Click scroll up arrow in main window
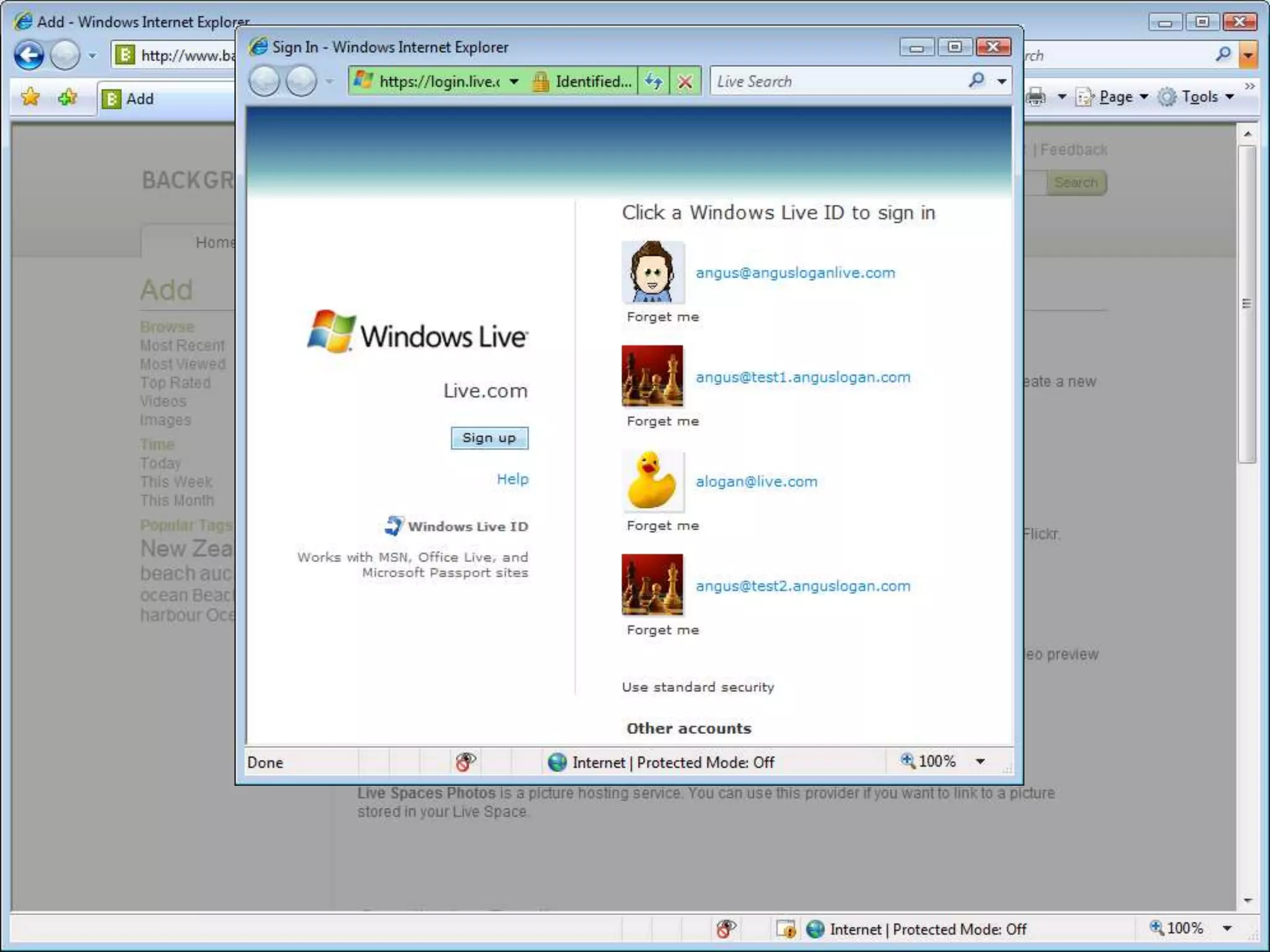This screenshot has width=1270, height=952. point(1248,134)
